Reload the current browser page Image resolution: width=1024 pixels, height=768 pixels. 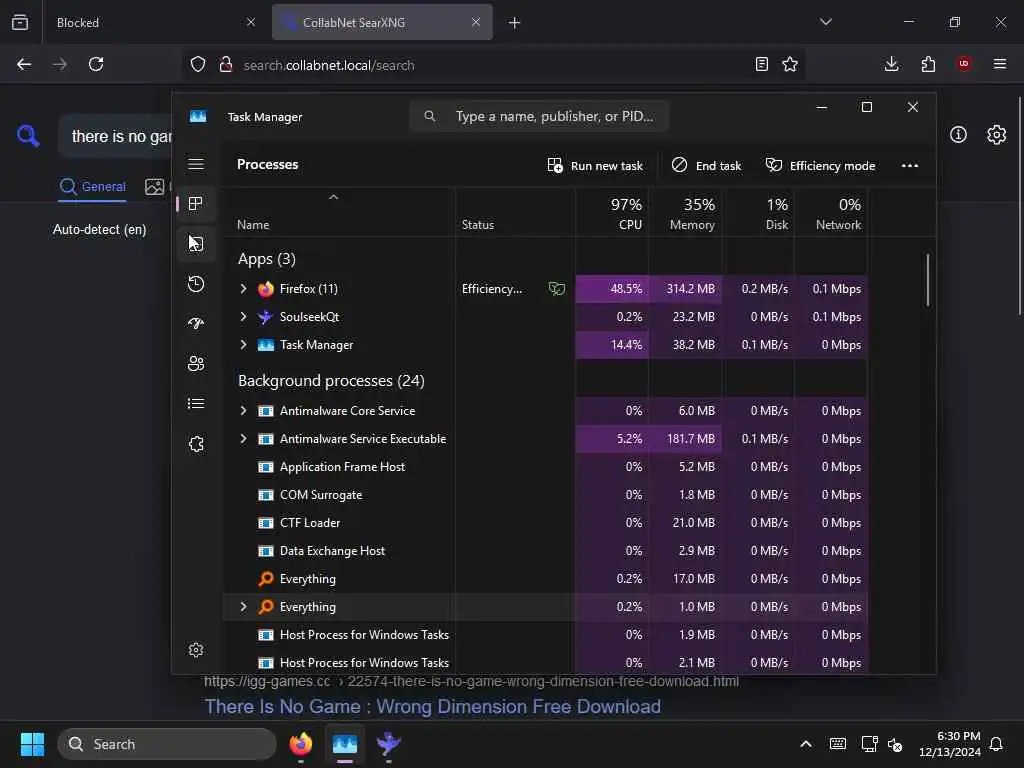96,64
